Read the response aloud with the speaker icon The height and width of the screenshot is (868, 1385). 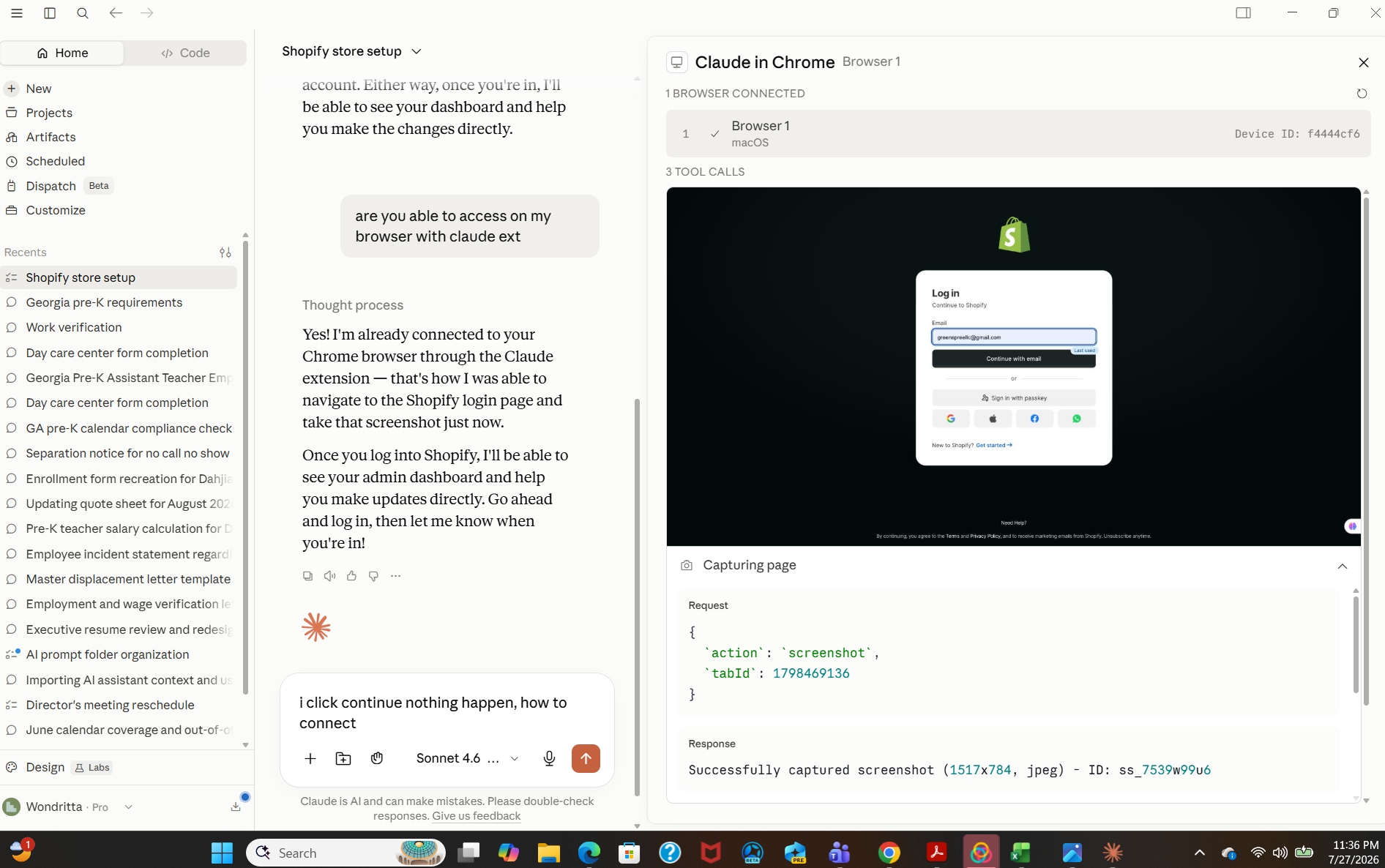(x=329, y=576)
